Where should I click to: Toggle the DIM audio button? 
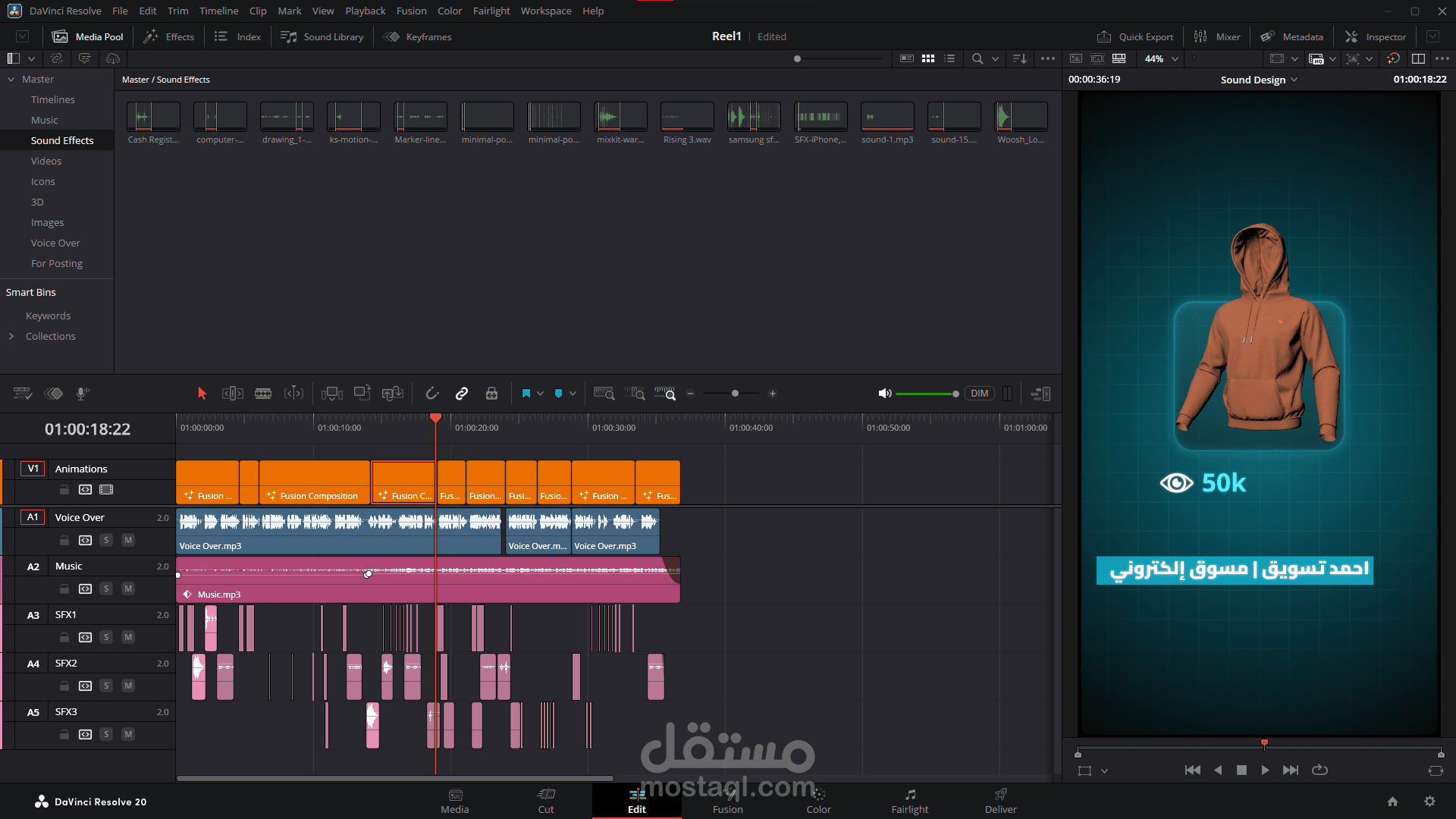pos(979,394)
